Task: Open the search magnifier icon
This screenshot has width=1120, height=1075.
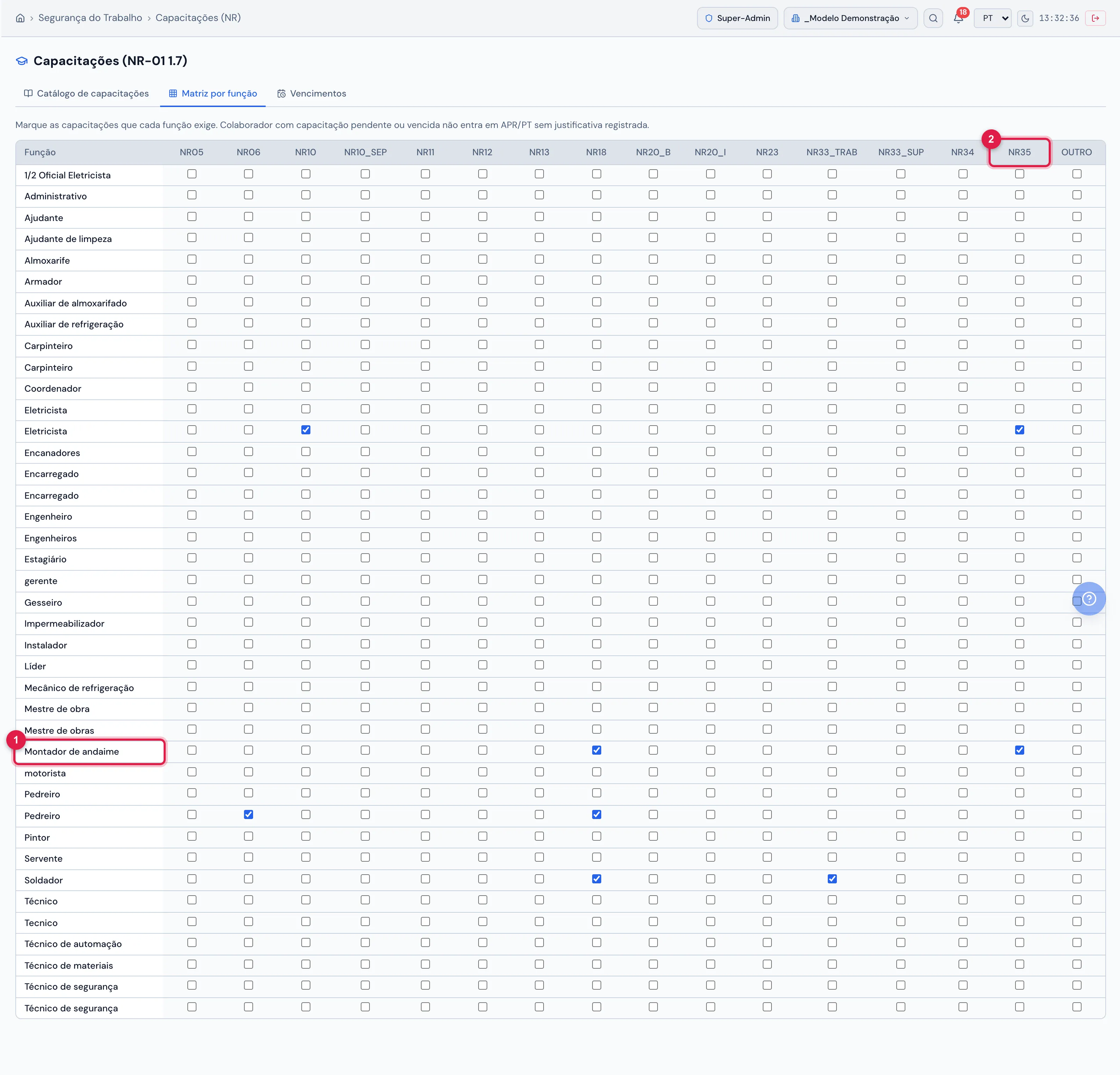Action: [933, 18]
